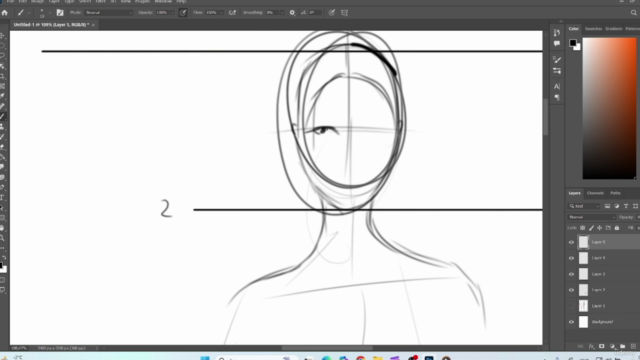640x360 pixels.
Task: Open the layer filter Kind dropdown
Action: coord(584,206)
